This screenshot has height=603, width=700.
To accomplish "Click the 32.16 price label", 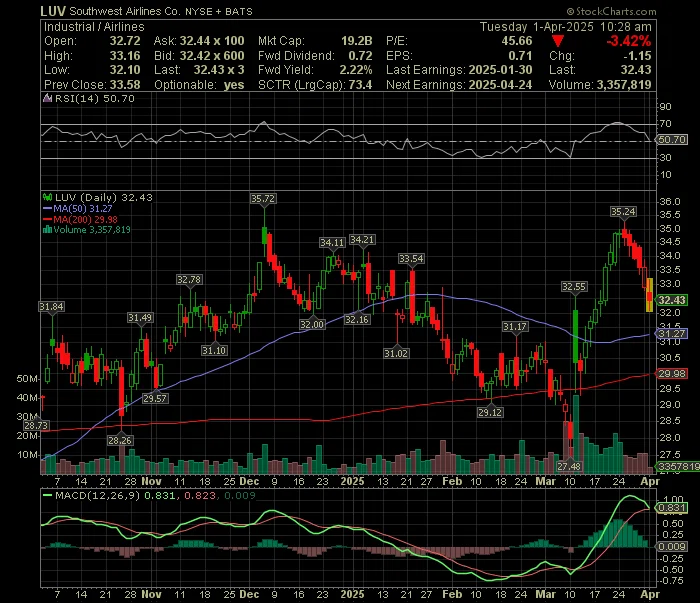I will coord(357,319).
